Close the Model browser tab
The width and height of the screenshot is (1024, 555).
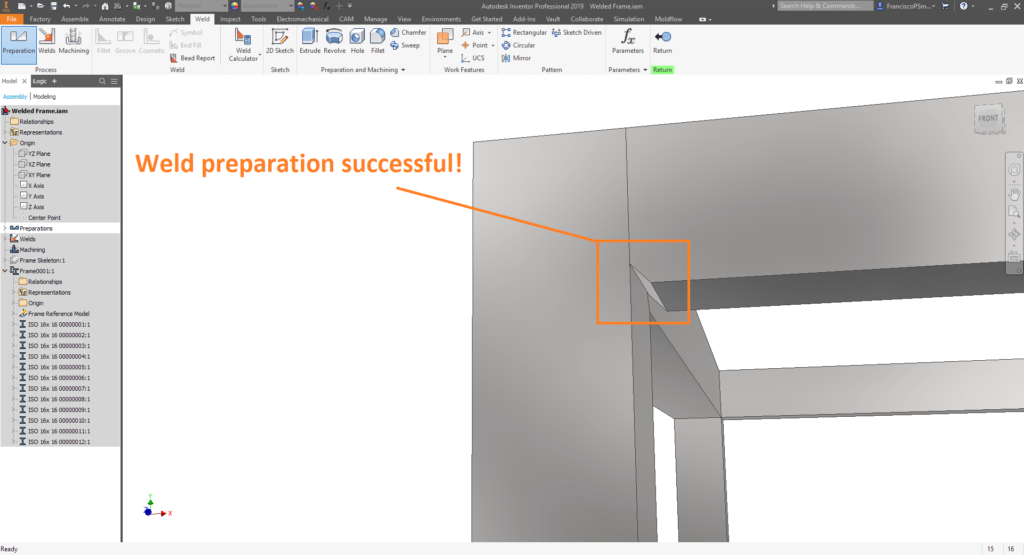(24, 81)
